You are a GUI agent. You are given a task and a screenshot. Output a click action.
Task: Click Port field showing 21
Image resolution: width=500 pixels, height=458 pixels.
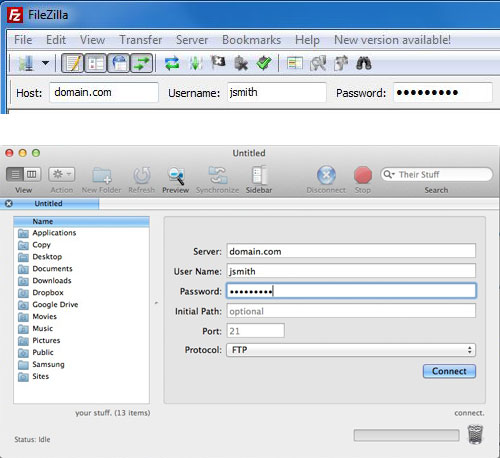pos(256,331)
